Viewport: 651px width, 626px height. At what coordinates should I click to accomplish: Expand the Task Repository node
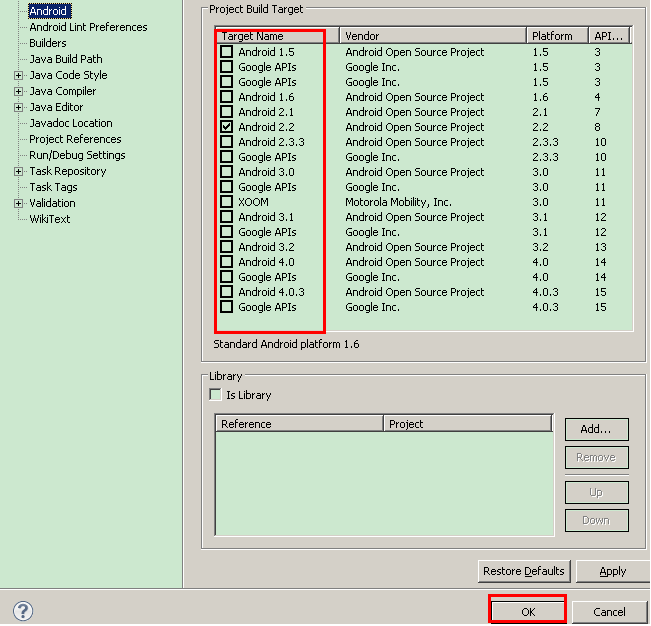[18, 171]
